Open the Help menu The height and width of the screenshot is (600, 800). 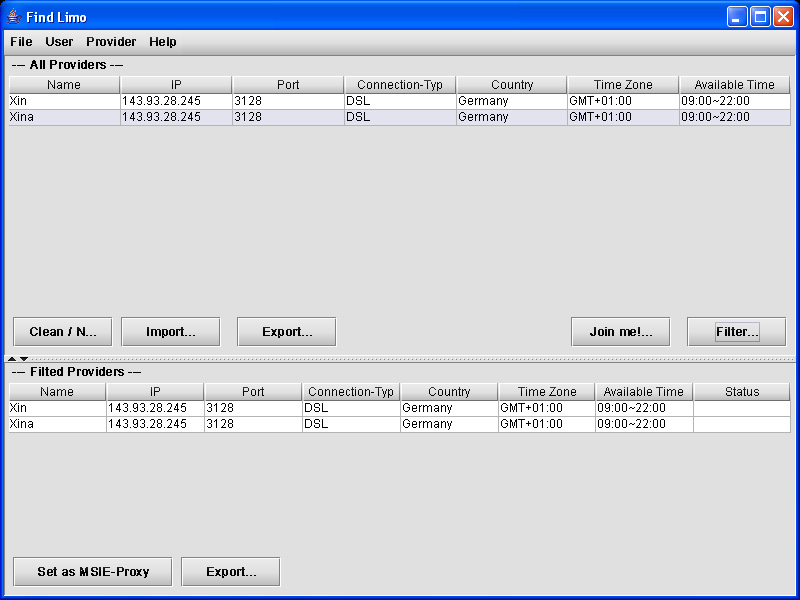pyautogui.click(x=163, y=42)
